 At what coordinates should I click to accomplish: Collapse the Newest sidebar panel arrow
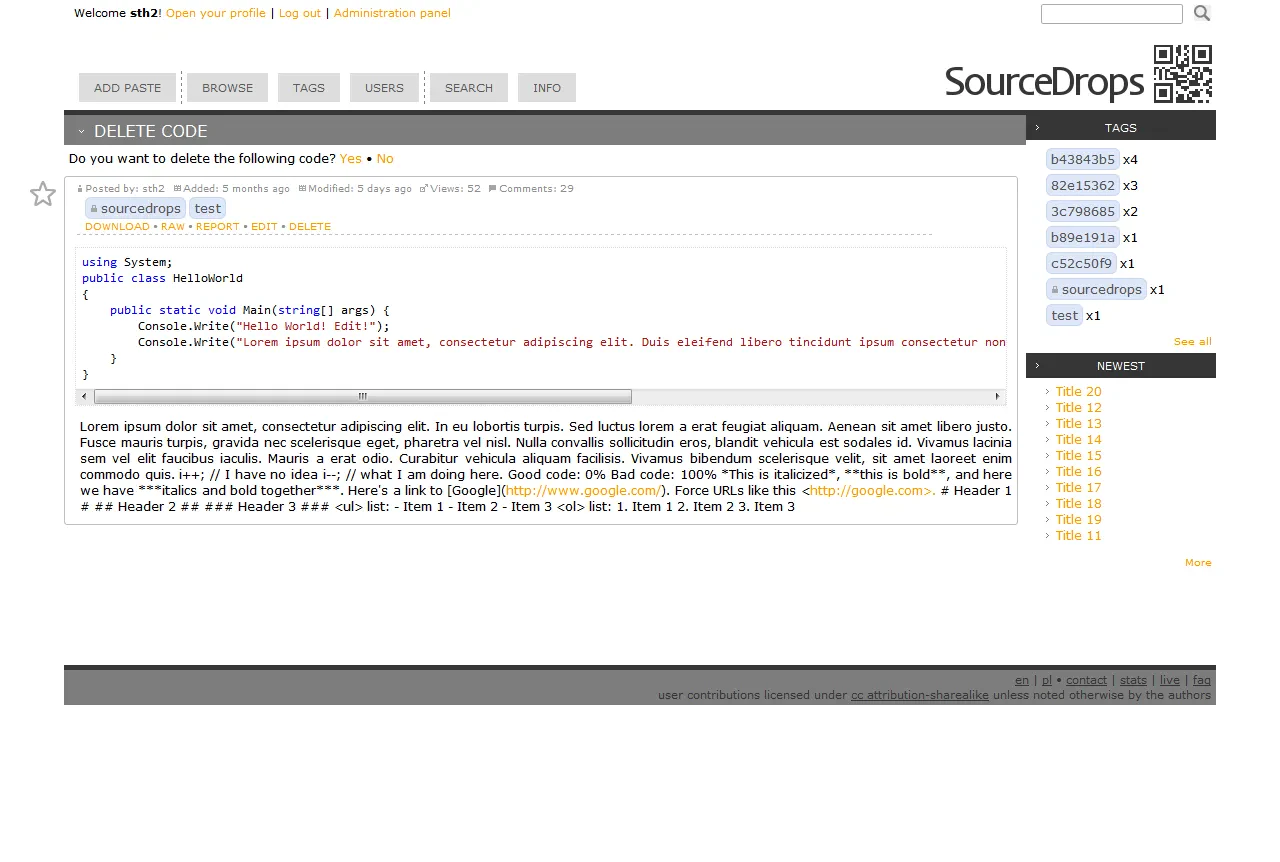click(1037, 365)
